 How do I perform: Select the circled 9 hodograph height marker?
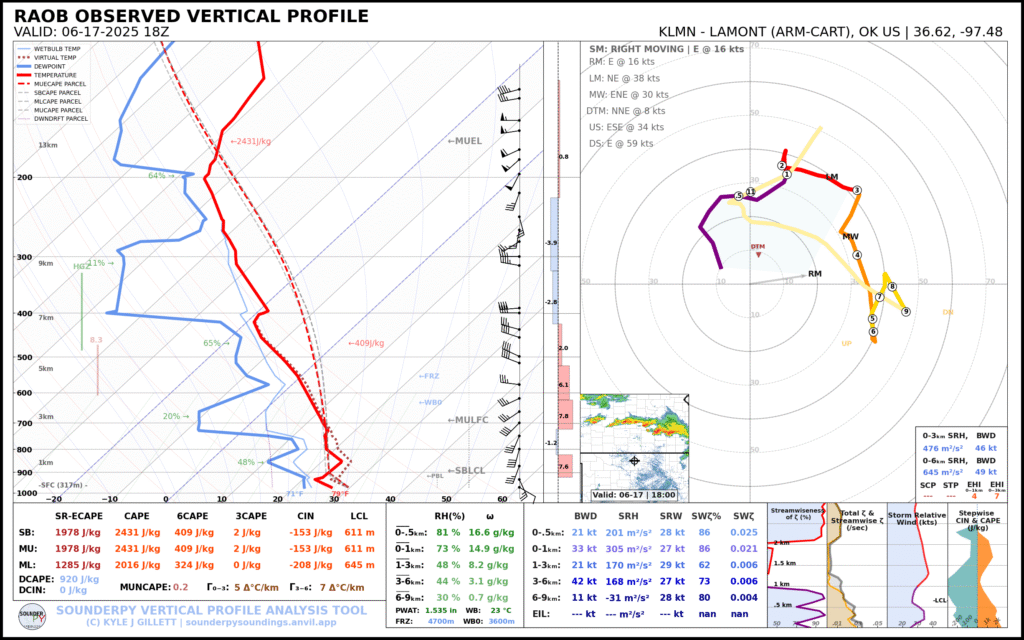point(906,311)
